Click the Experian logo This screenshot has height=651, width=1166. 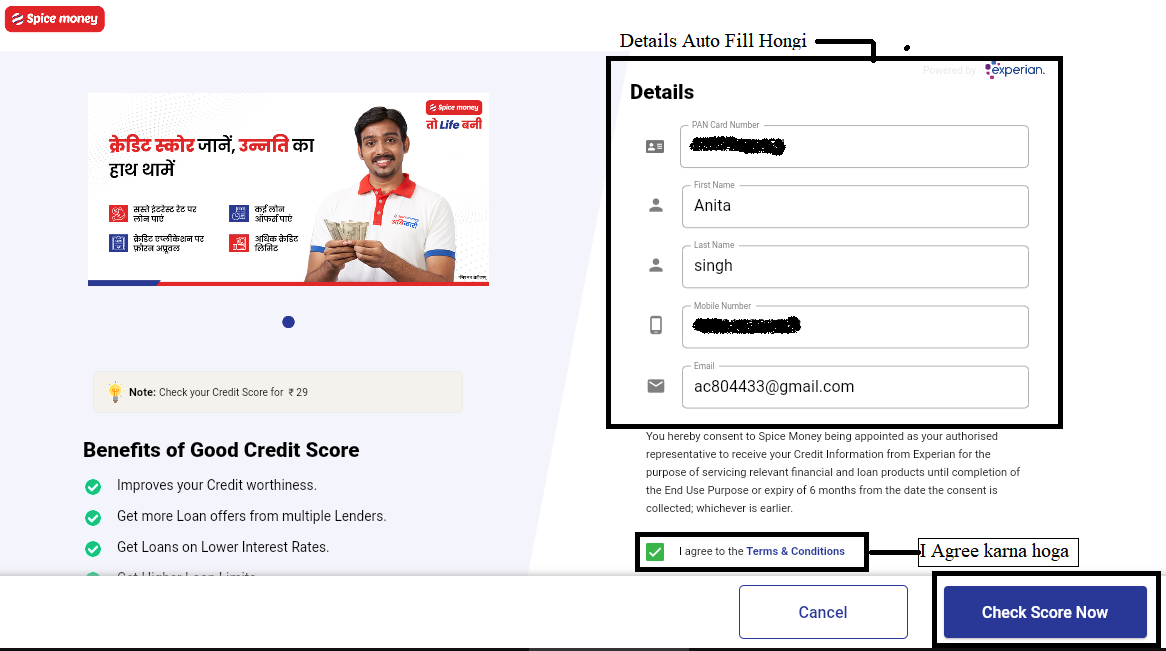point(1015,70)
